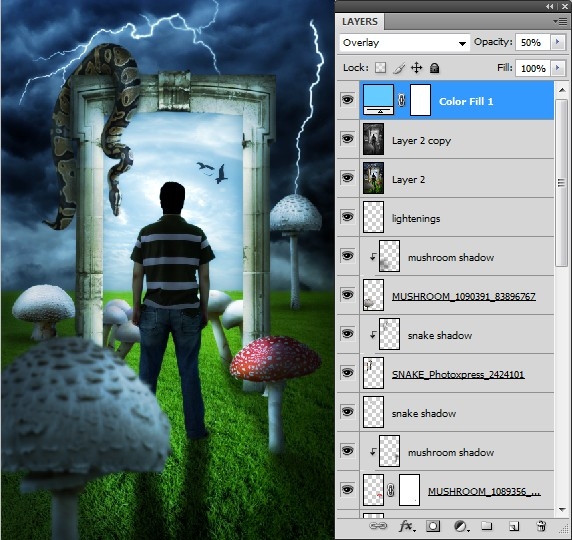Screen dimensions: 572x540
Task: Click the Layer 2 copy thumbnail
Action: (373, 139)
